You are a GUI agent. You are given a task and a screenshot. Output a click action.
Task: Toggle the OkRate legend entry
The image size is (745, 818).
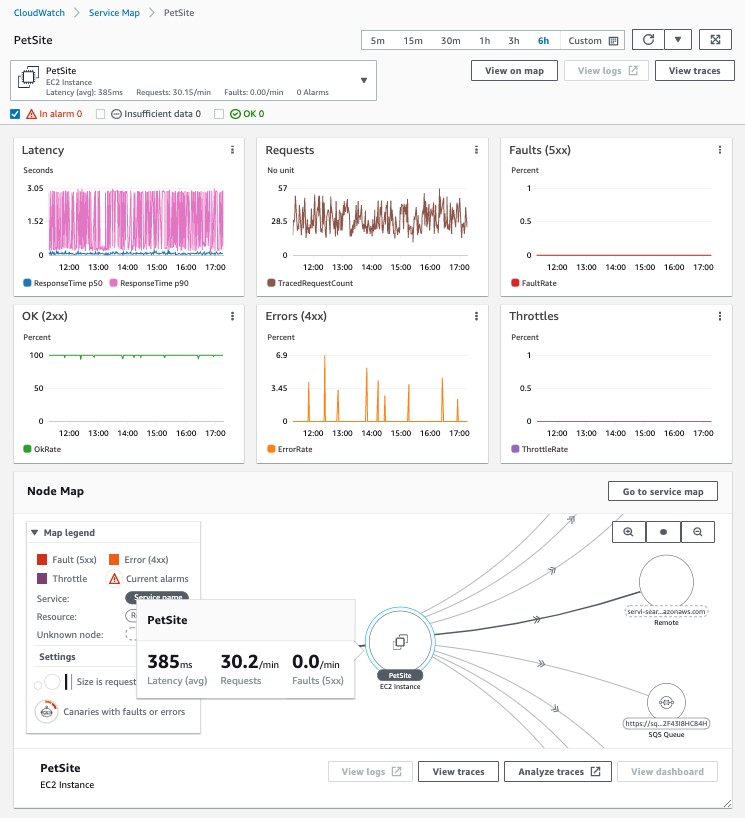pyautogui.click(x=42, y=449)
